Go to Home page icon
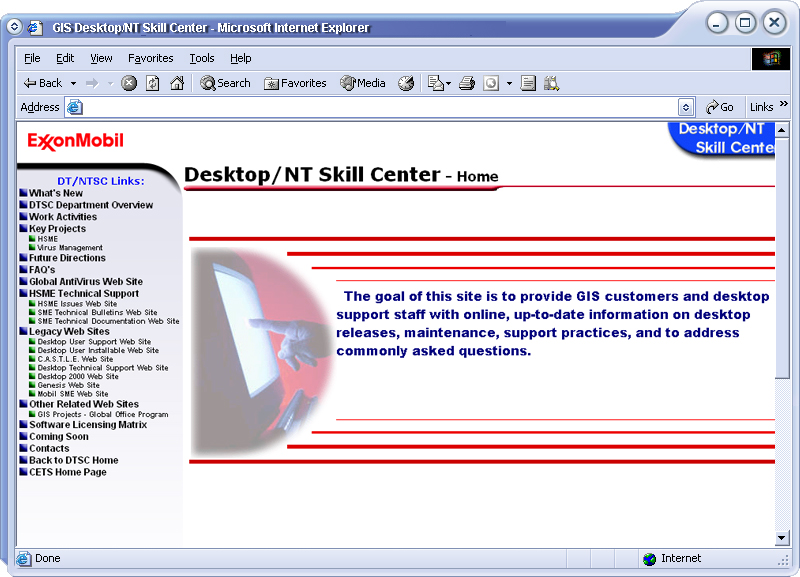Viewport: 800px width, 577px height. point(177,83)
